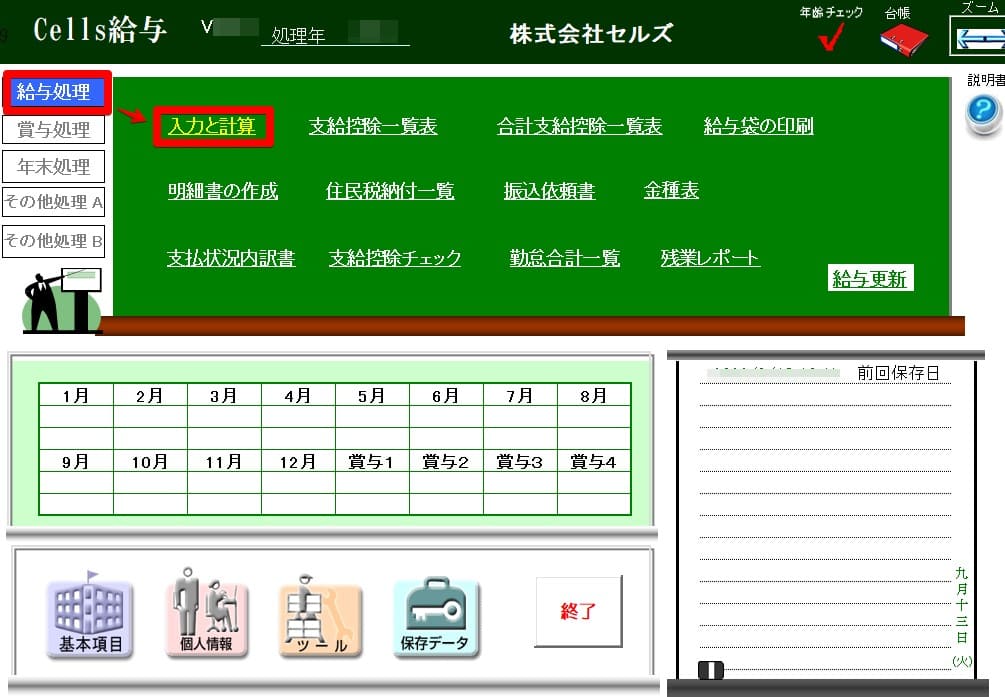Image resolution: width=1005 pixels, height=697 pixels.
Task: Switch to the 年末処理 tab
Action: [54, 167]
